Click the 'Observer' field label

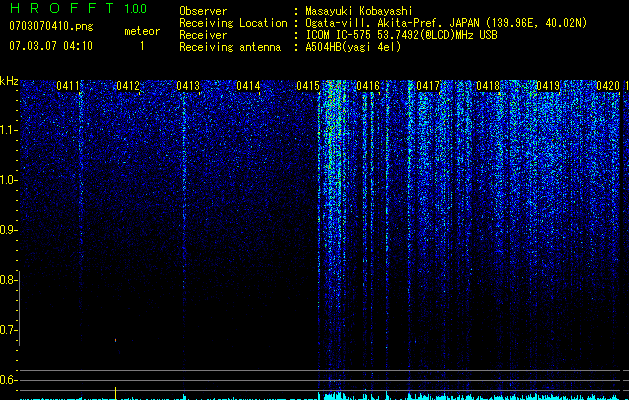point(203,11)
